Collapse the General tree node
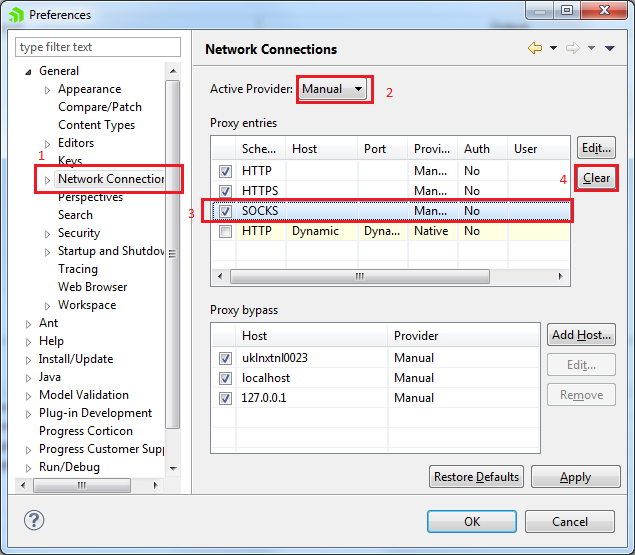Screen dimensions: 635x555 tap(28, 72)
